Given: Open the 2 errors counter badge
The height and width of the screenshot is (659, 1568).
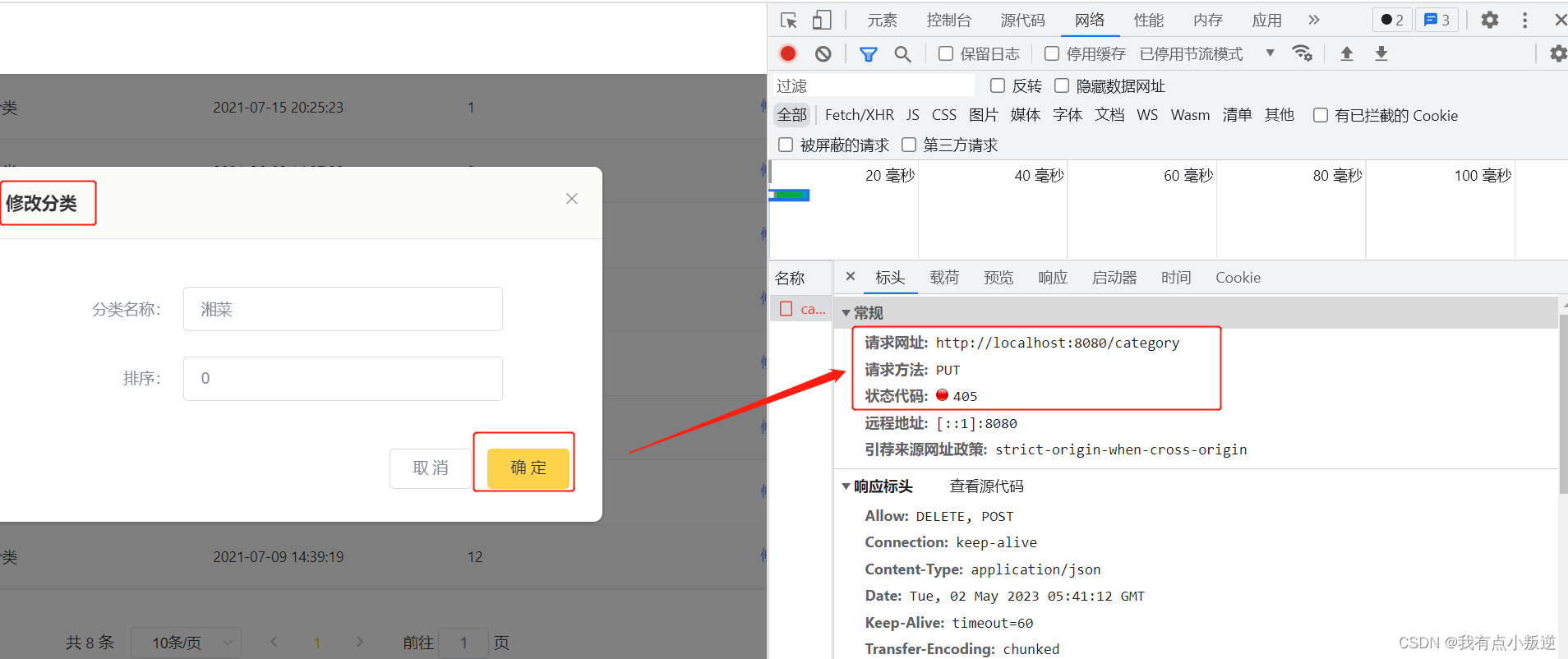Looking at the screenshot, I should (x=1392, y=20).
